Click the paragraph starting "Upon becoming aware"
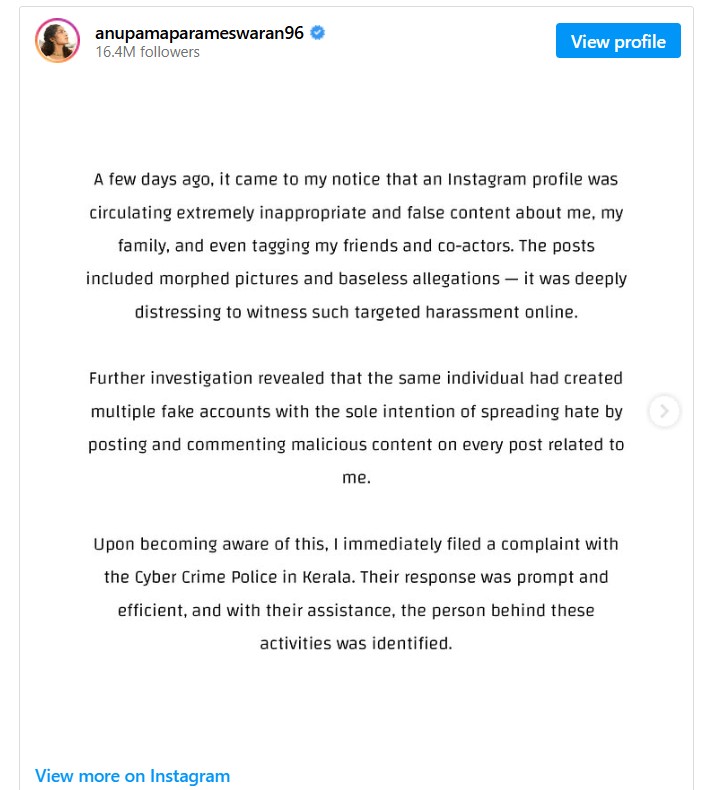Image resolution: width=708 pixels, height=790 pixels. click(x=356, y=593)
